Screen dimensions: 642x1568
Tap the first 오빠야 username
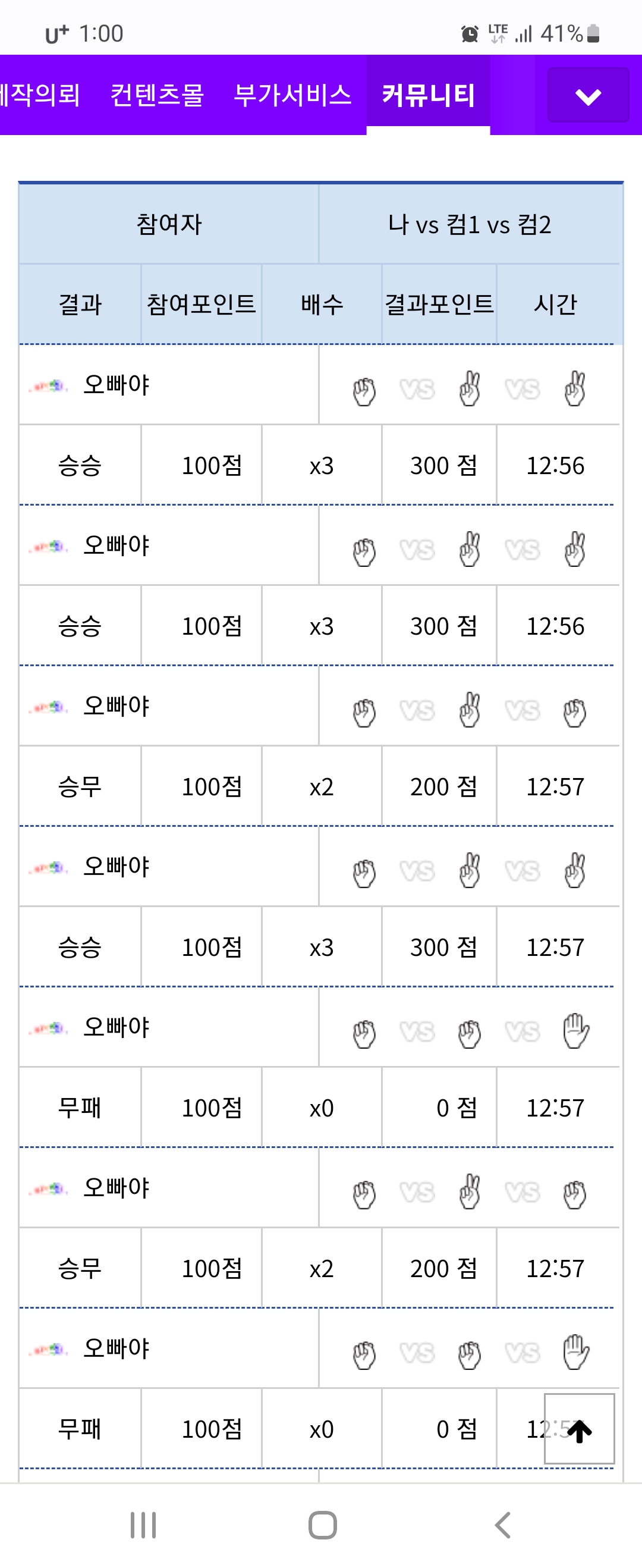point(117,385)
